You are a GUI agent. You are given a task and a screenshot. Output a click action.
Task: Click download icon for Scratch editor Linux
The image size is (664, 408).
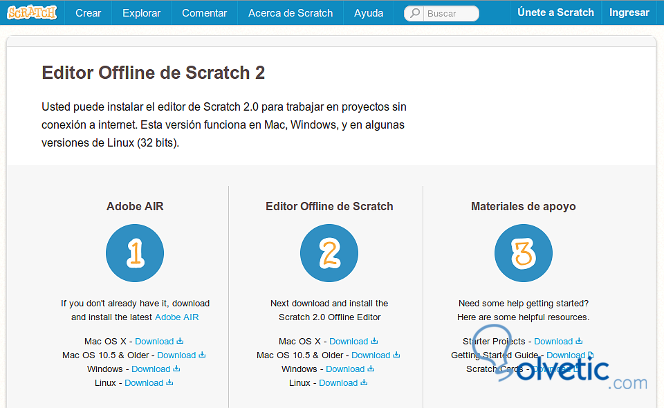pyautogui.click(x=364, y=383)
